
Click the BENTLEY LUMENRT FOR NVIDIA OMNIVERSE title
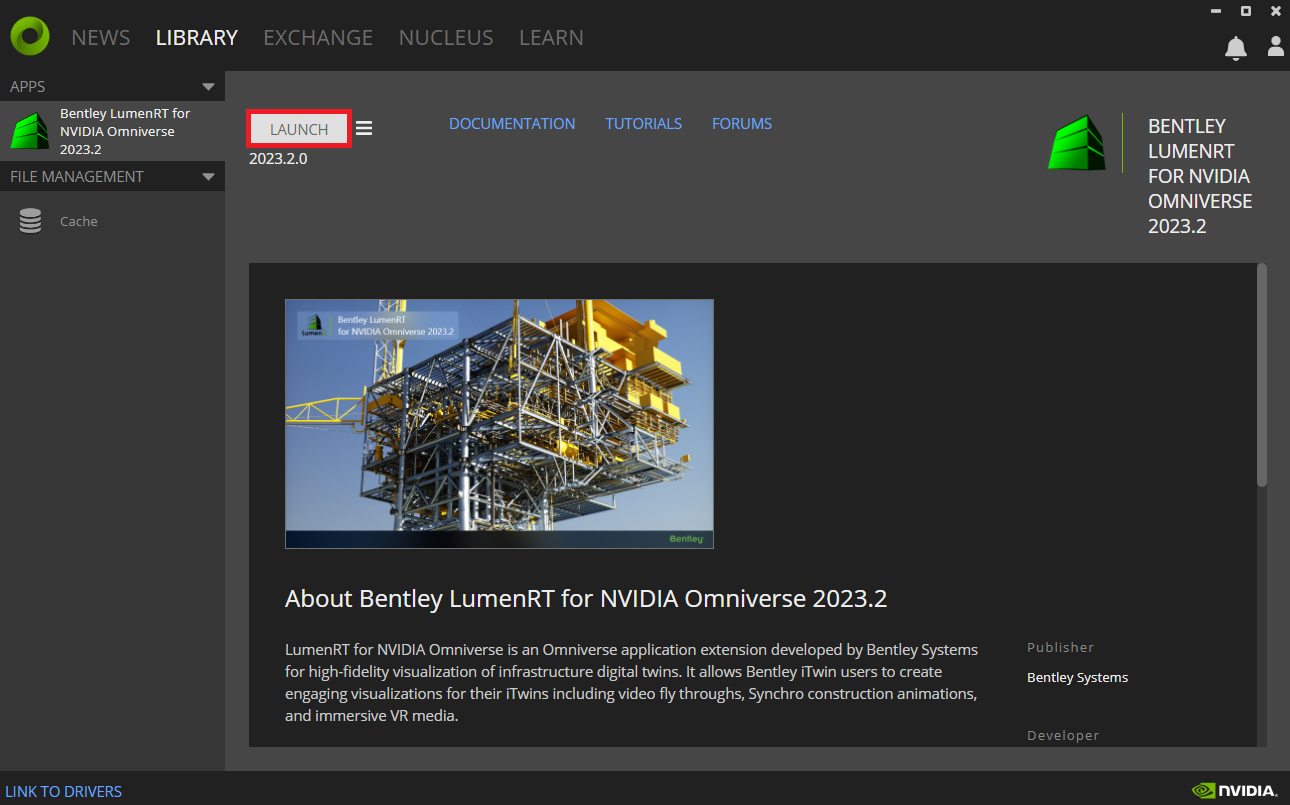point(1200,176)
